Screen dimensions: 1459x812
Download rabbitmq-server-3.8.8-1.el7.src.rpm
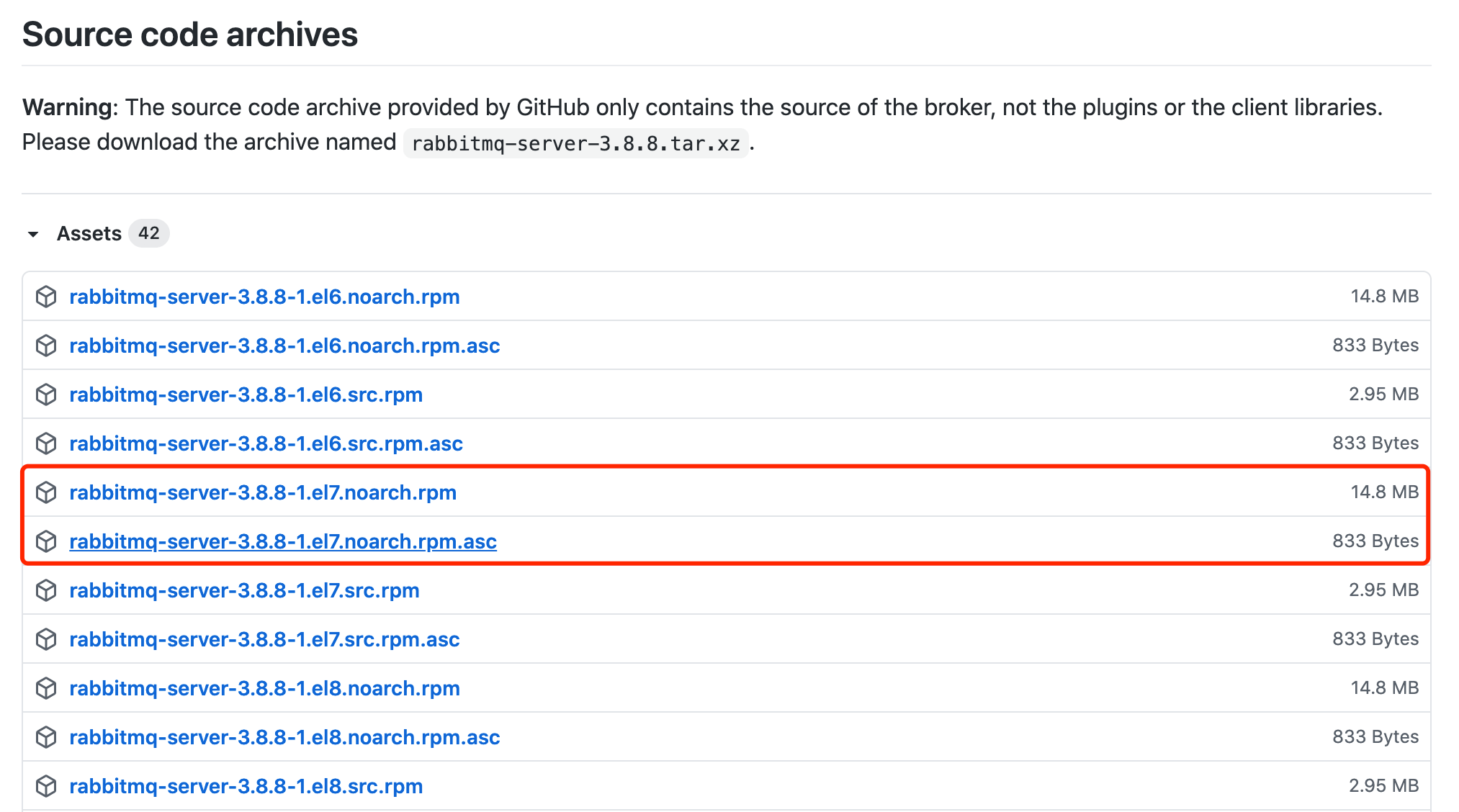244,590
